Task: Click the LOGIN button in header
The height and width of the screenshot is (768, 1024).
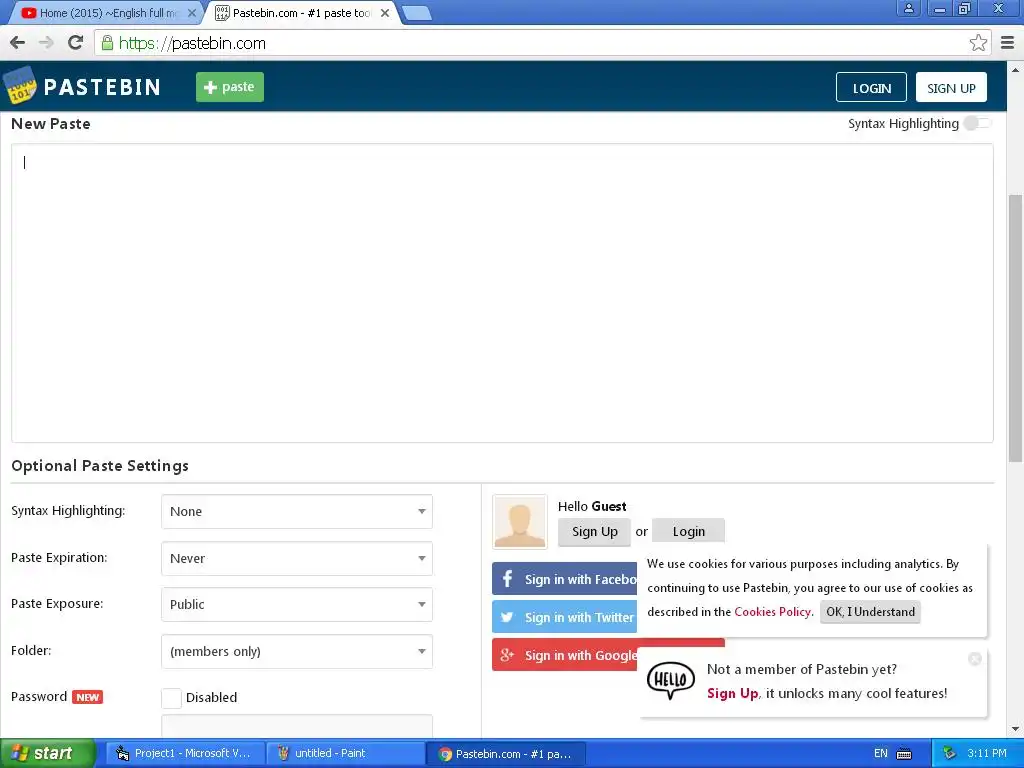Action: pyautogui.click(x=871, y=88)
